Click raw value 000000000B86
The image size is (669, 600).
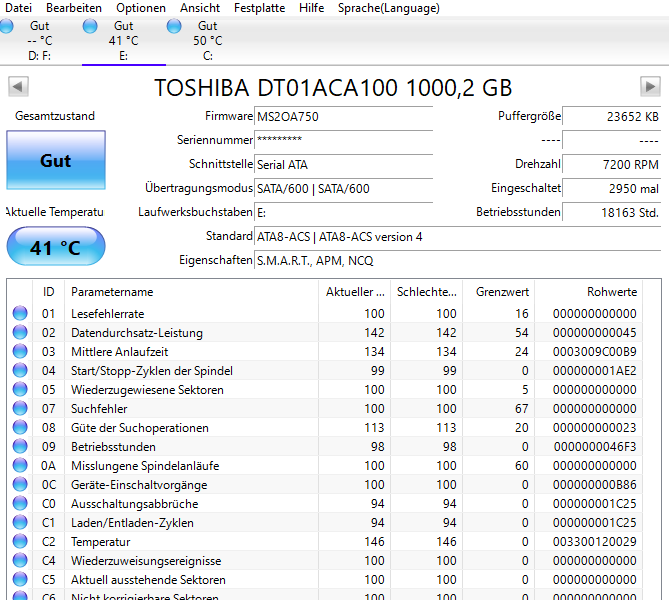(x=595, y=485)
